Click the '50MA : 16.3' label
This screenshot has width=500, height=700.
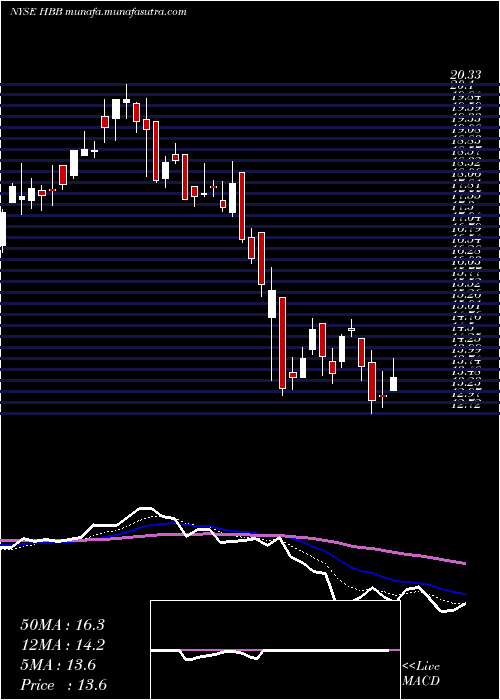[x=62, y=625]
